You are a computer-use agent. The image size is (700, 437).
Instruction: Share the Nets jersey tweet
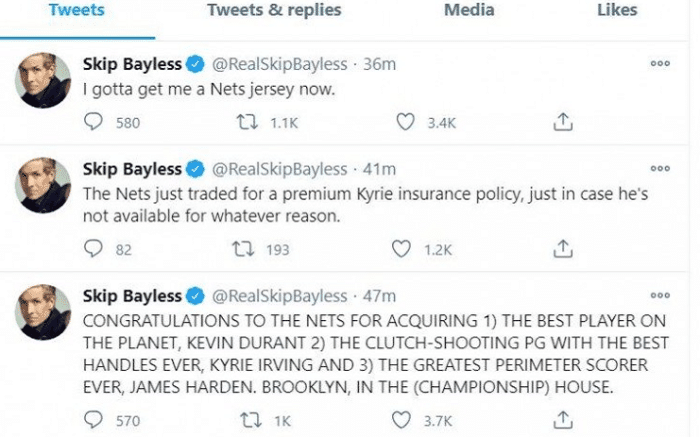563,122
